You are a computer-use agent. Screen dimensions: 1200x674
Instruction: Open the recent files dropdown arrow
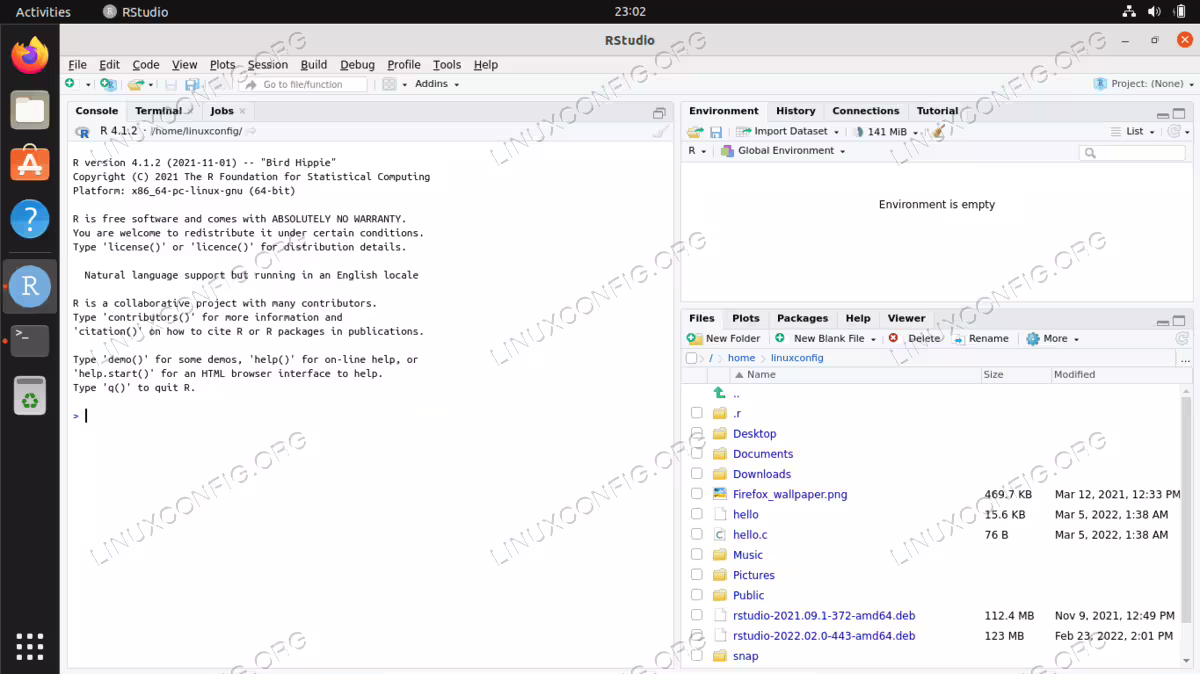151,85
